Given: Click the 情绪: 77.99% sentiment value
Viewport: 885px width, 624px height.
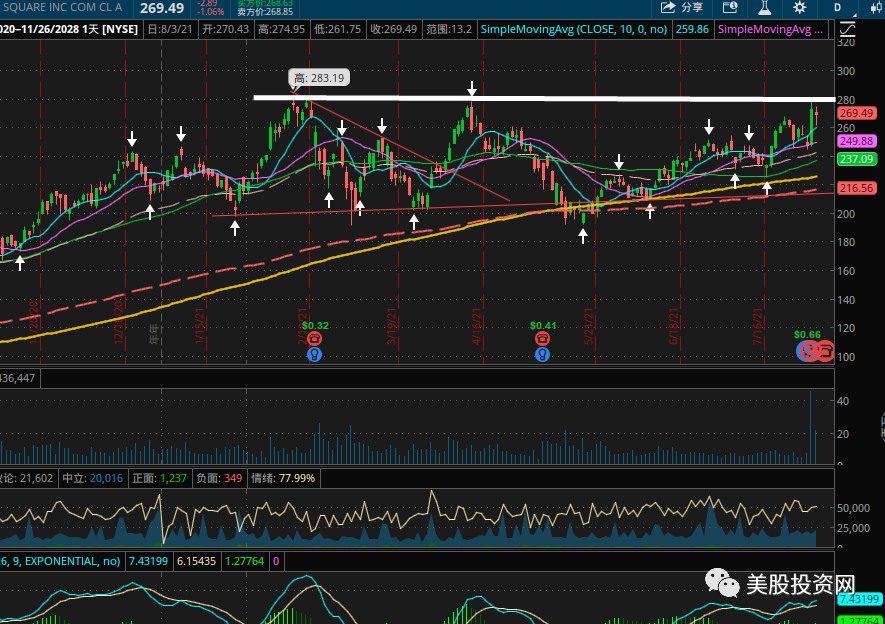Looking at the screenshot, I should tap(283, 478).
